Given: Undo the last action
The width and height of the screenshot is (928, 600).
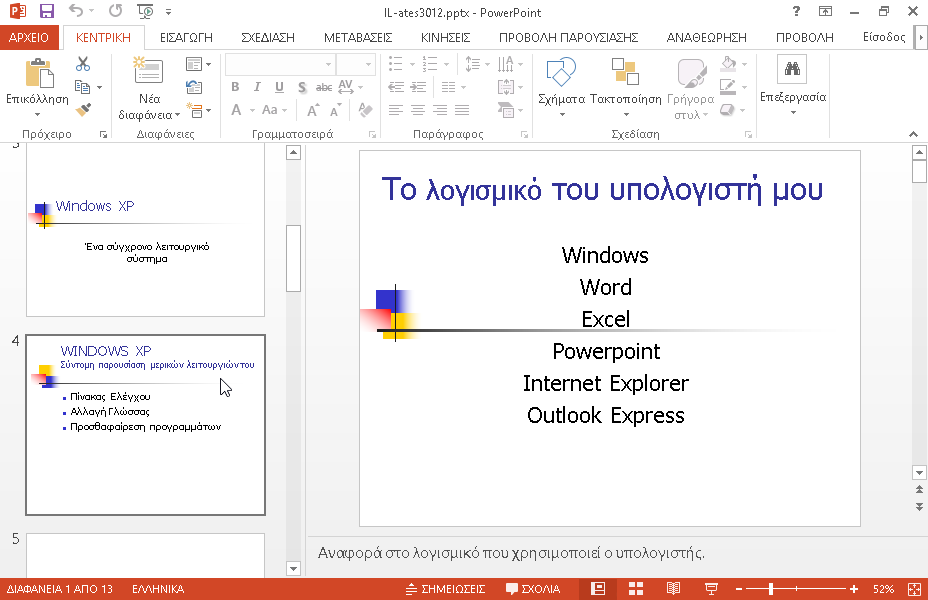Looking at the screenshot, I should 75,11.
